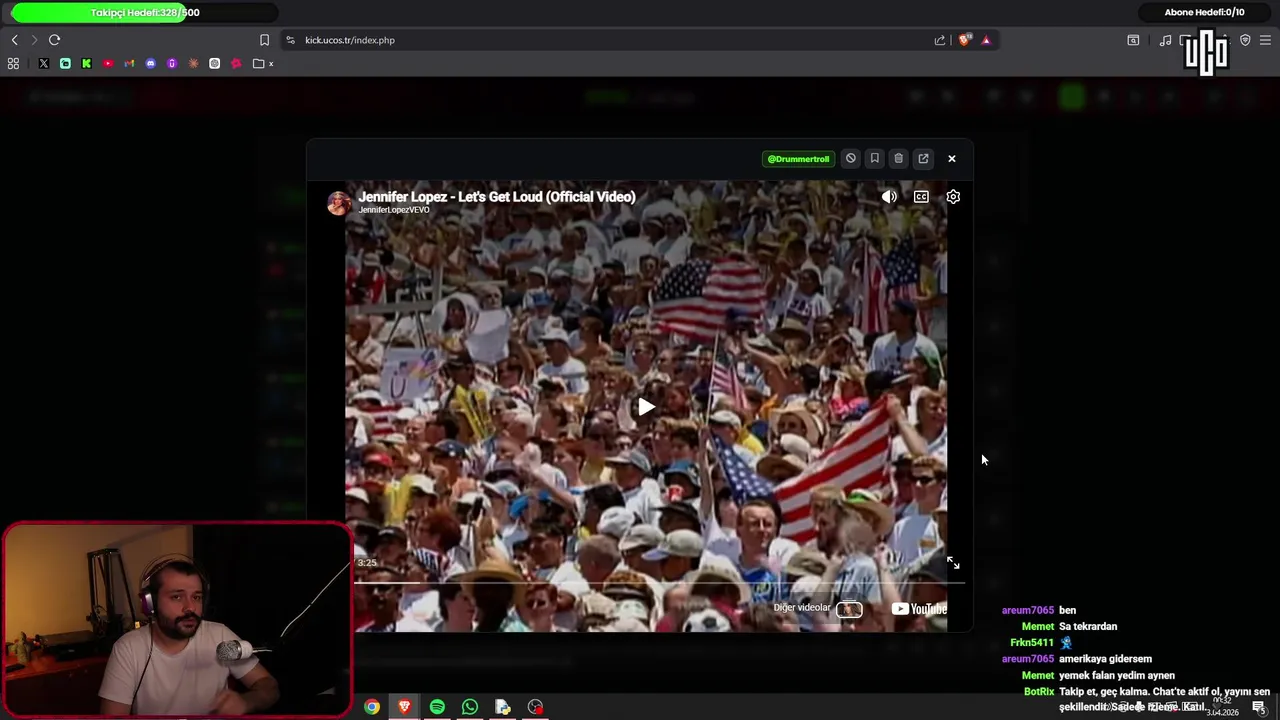Viewport: 1280px width, 720px height.
Task: Open the Brave VPN shield icon
Action: coord(1245,40)
